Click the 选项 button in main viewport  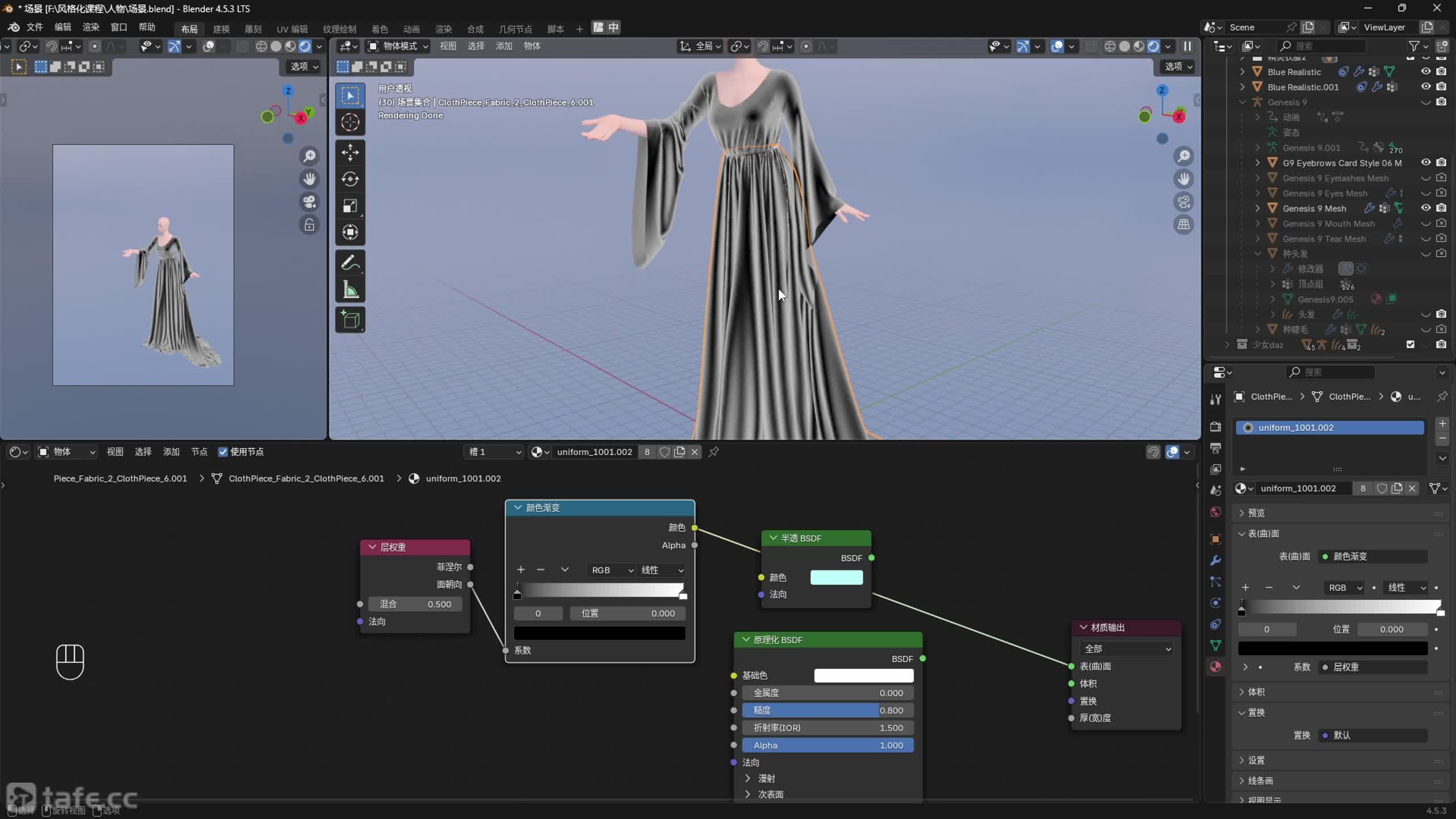pyautogui.click(x=1178, y=67)
